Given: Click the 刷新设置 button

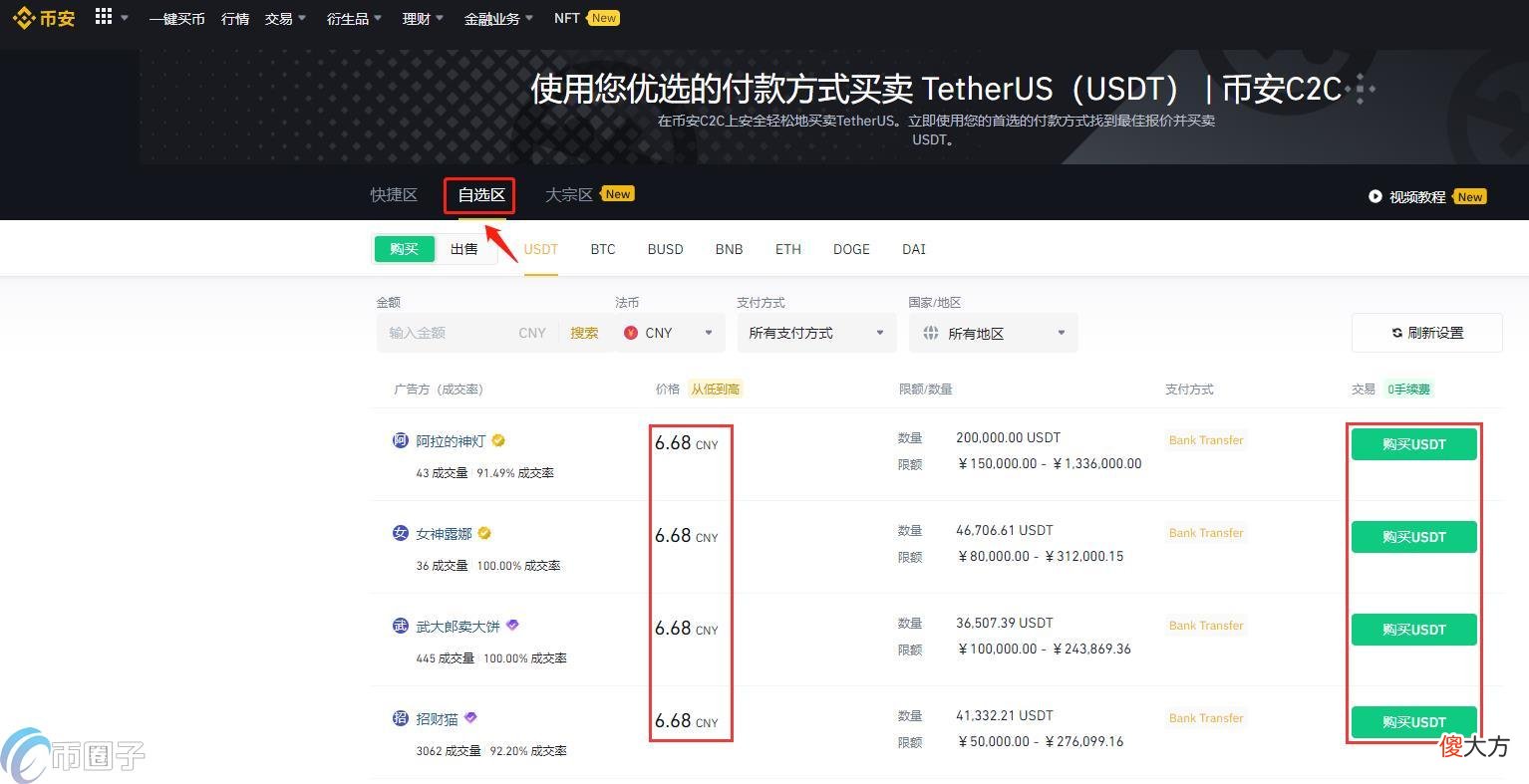Looking at the screenshot, I should [x=1426, y=333].
